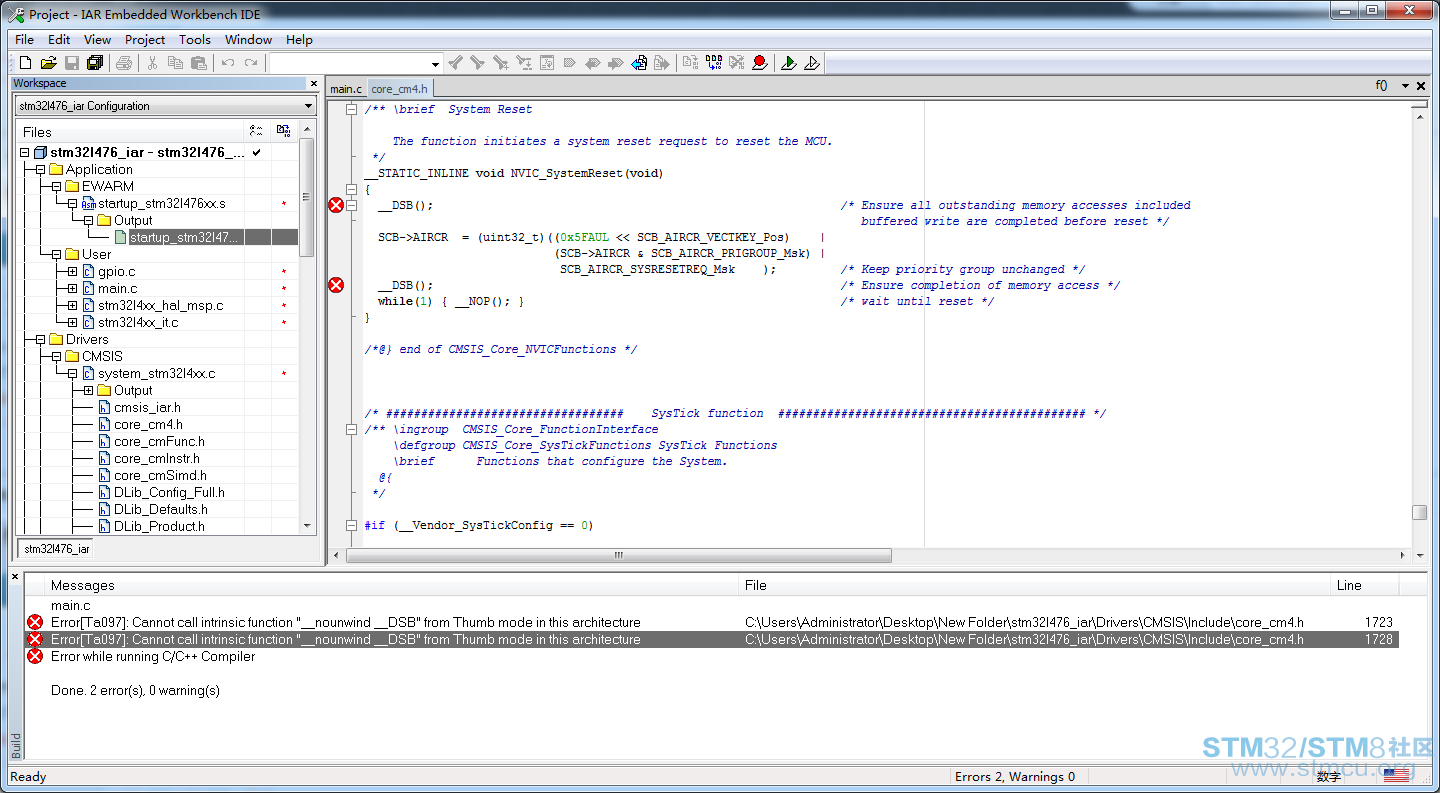Select the stm32l476_iar workspace tab
Image resolution: width=1440 pixels, height=793 pixels.
coord(56,548)
